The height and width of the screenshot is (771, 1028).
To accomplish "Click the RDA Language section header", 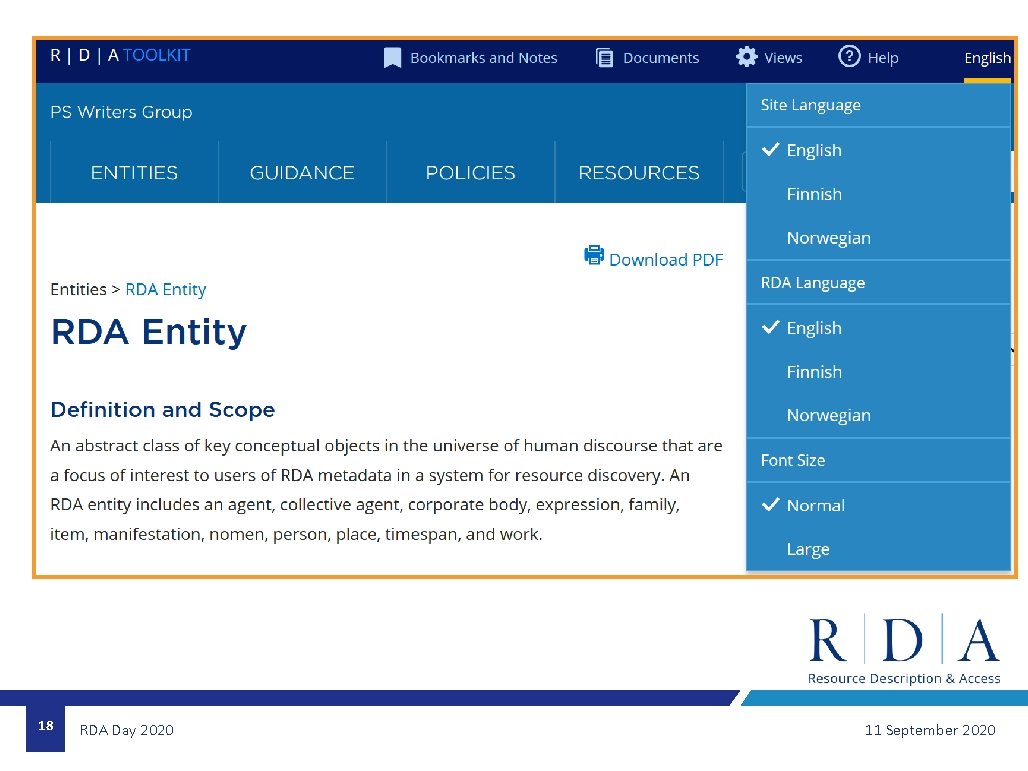I will point(879,283).
